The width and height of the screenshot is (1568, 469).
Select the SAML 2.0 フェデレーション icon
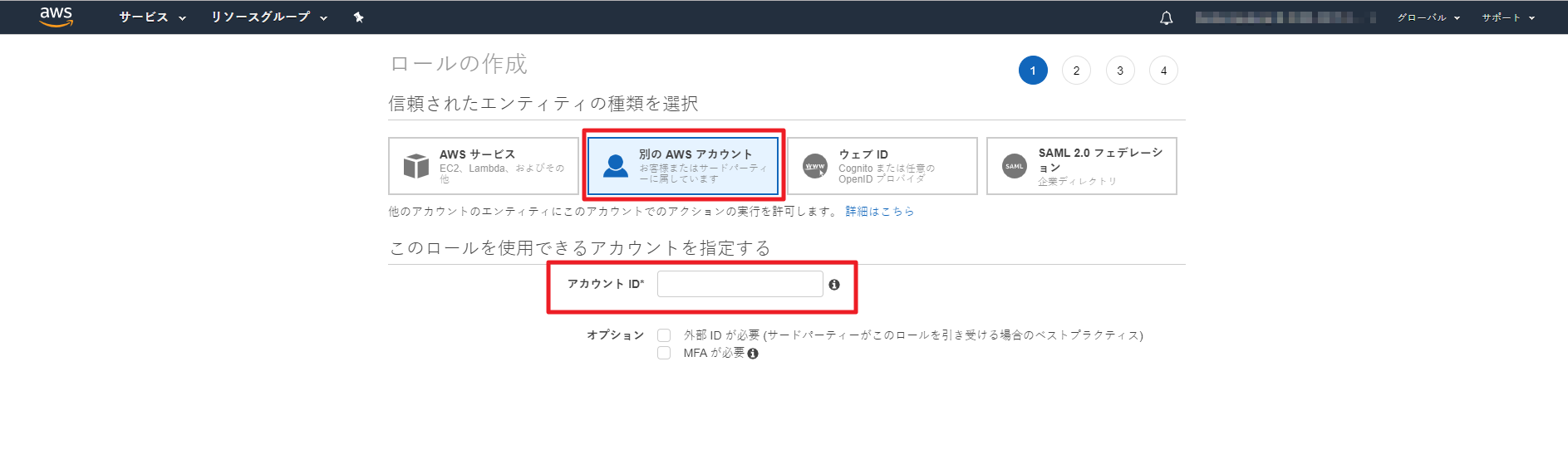1014,166
